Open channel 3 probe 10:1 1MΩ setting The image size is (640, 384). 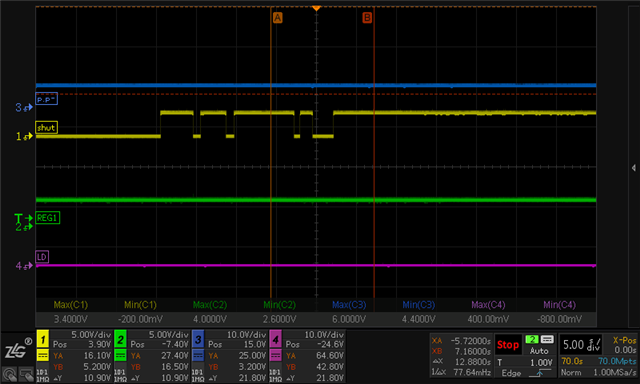198,375
